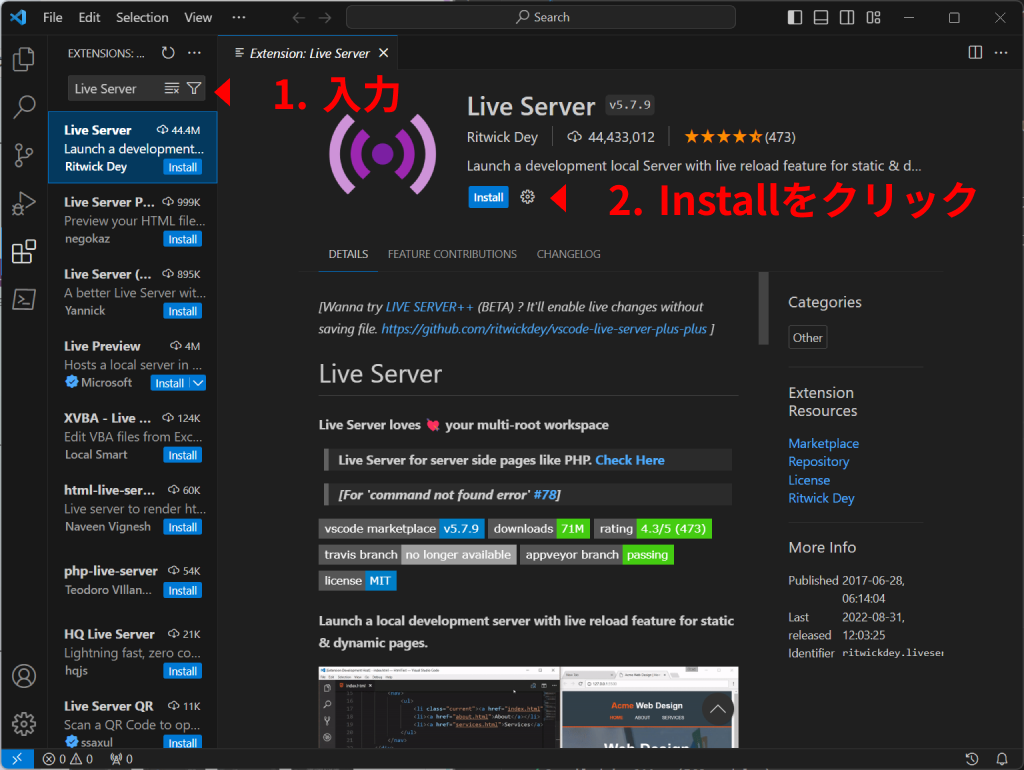Open the Edit menu
This screenshot has height=770, width=1024.
89,18
